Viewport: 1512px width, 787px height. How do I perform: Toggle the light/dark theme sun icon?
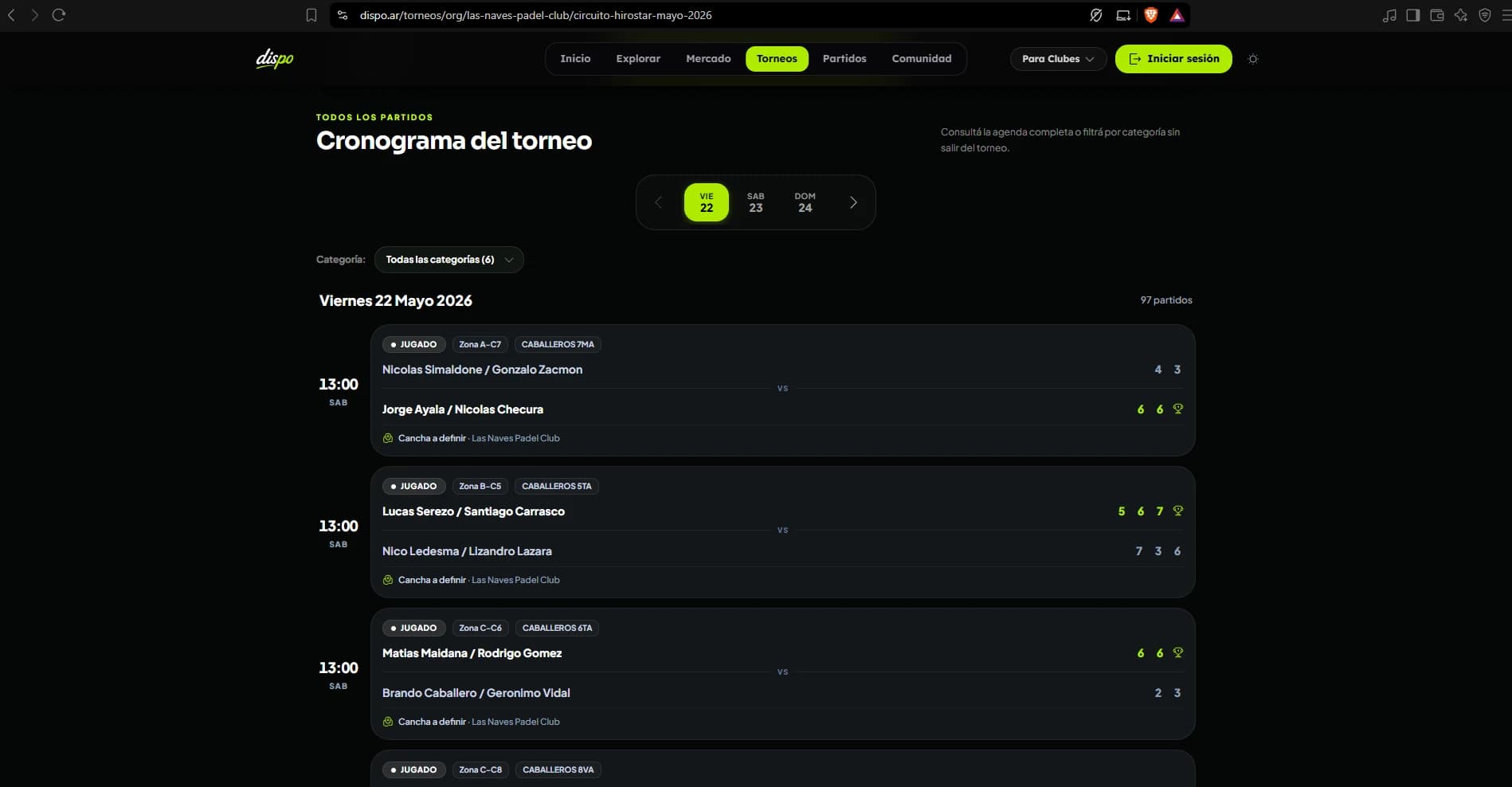click(x=1253, y=59)
